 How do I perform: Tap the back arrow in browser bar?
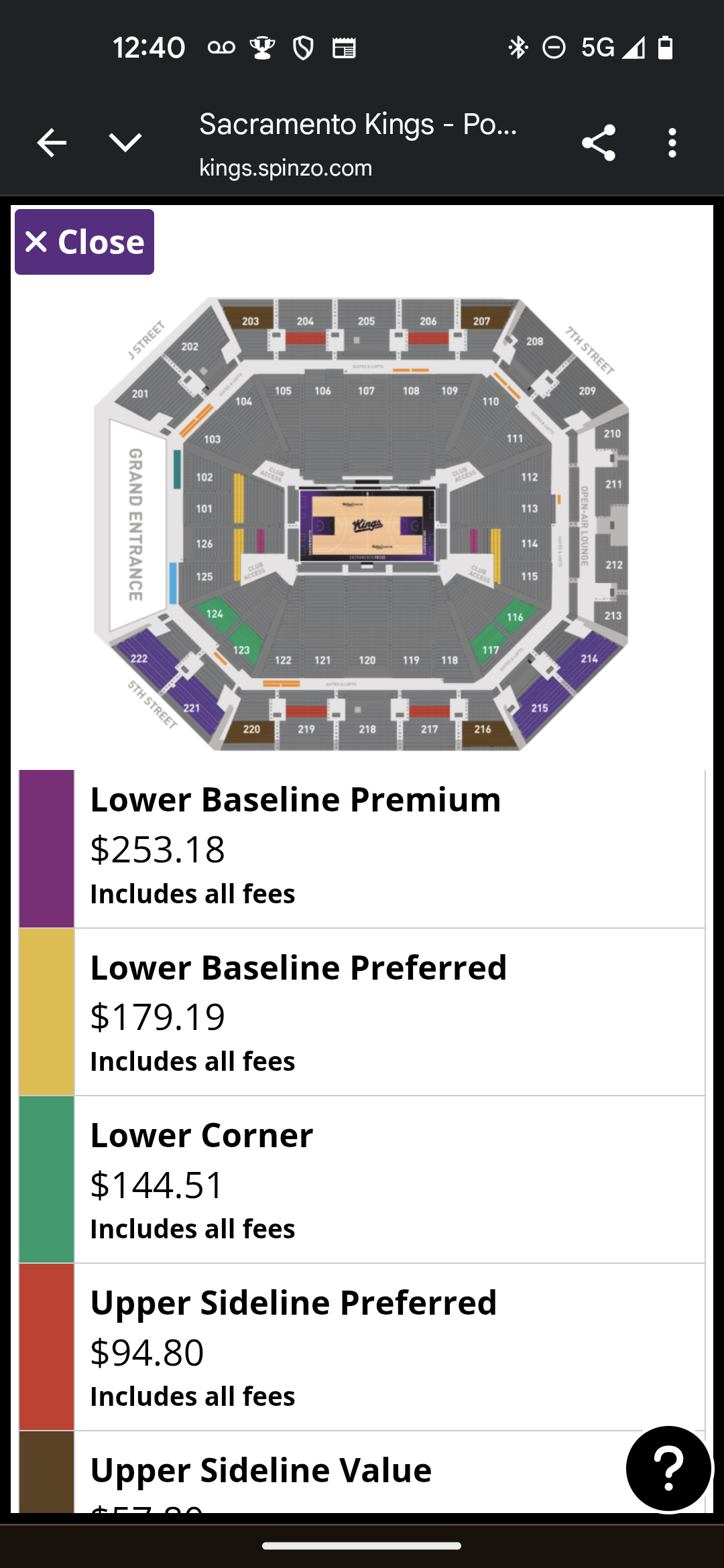[x=52, y=143]
